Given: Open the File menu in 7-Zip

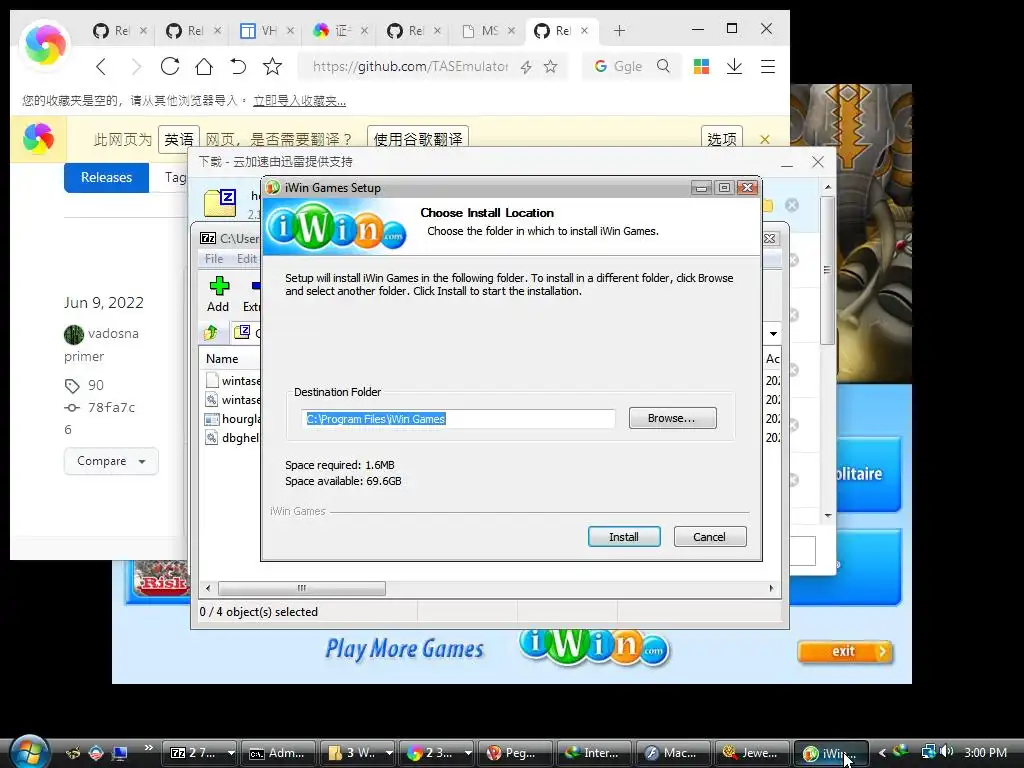Looking at the screenshot, I should click(214, 259).
